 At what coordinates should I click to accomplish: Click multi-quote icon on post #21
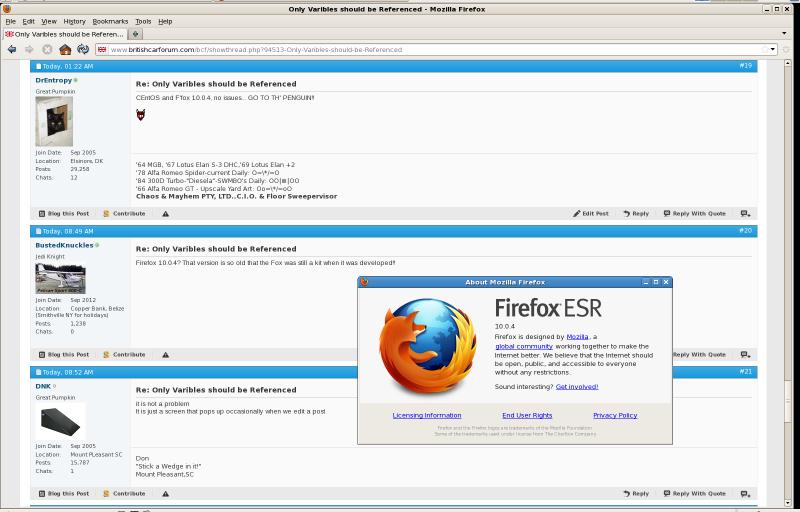tap(745, 494)
